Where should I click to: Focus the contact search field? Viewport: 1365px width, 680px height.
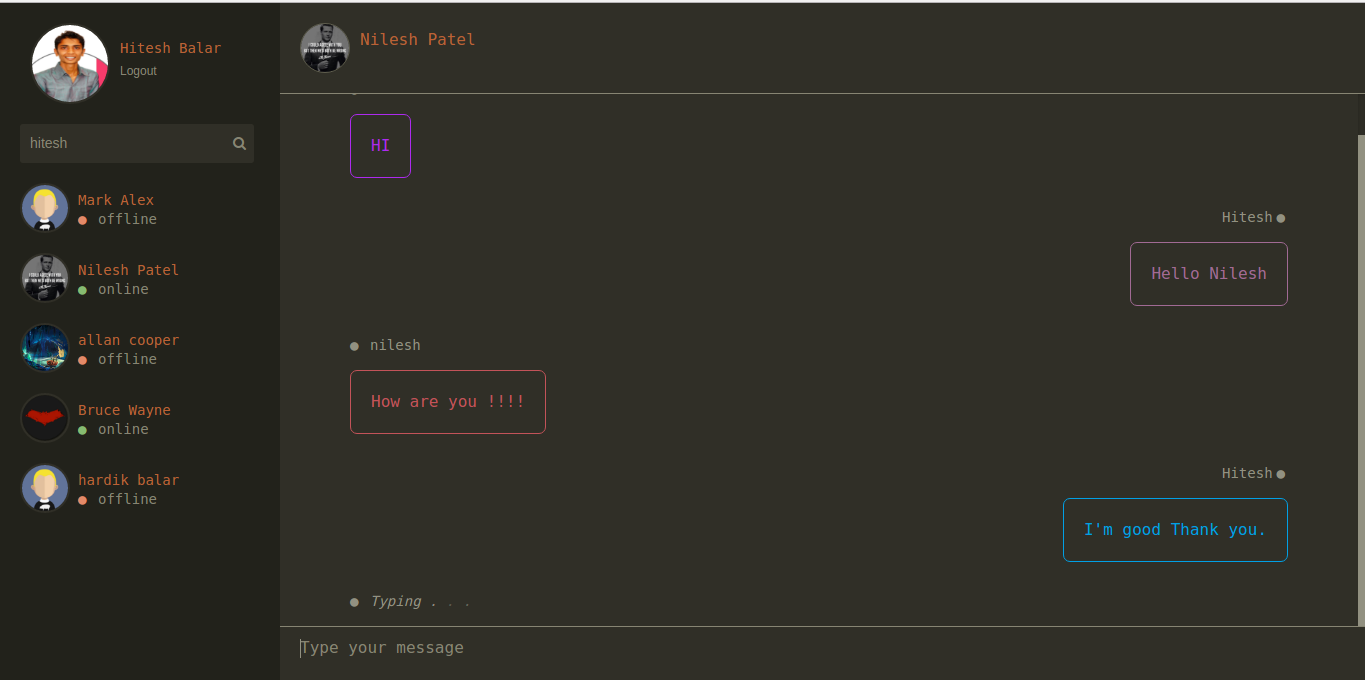coord(125,143)
